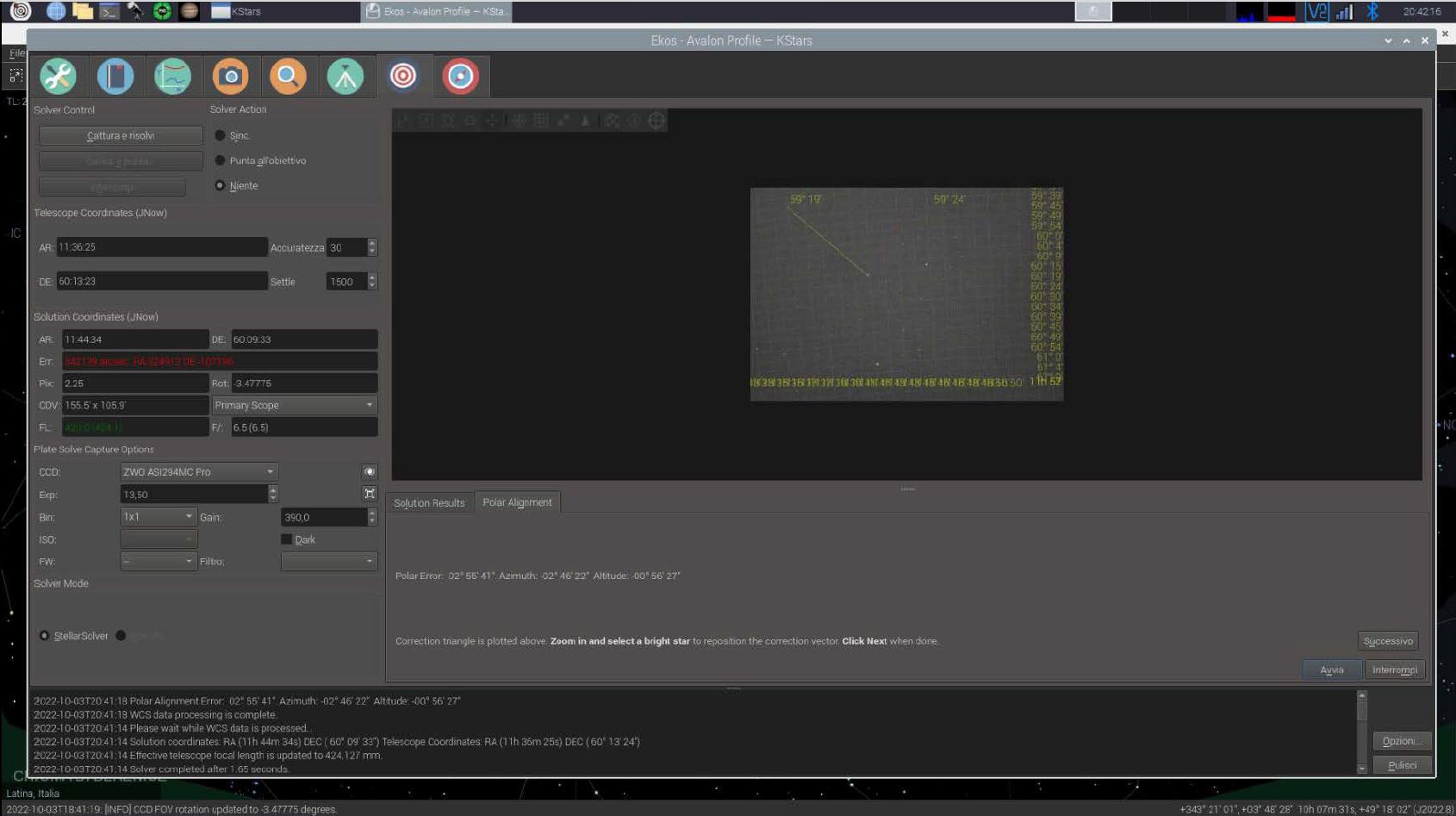The height and width of the screenshot is (816, 1456).
Task: Click the log panel vertical scrollbar
Action: click(1362, 732)
